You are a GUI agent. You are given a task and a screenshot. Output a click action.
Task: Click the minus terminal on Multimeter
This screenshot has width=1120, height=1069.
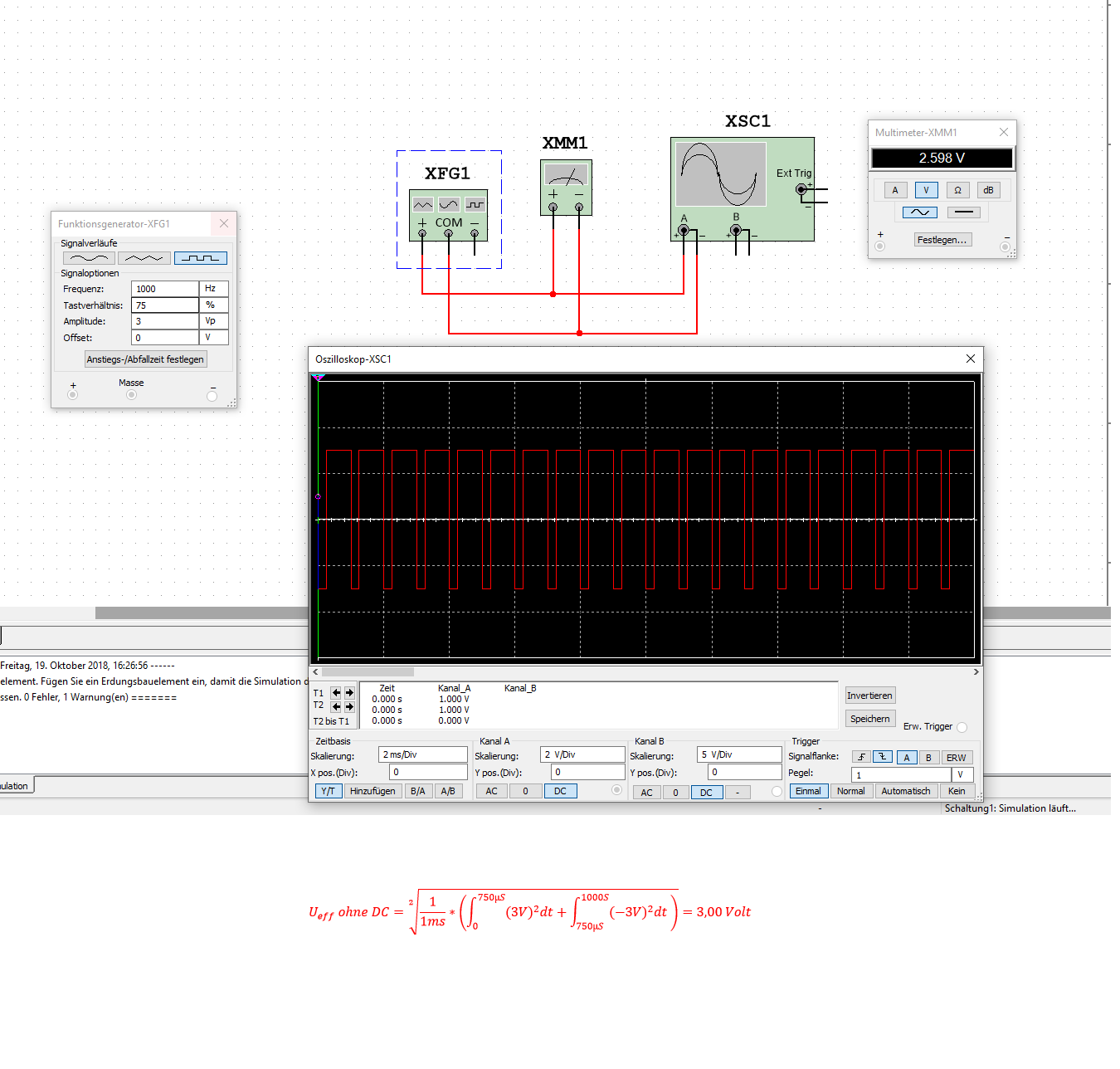[x=1005, y=247]
